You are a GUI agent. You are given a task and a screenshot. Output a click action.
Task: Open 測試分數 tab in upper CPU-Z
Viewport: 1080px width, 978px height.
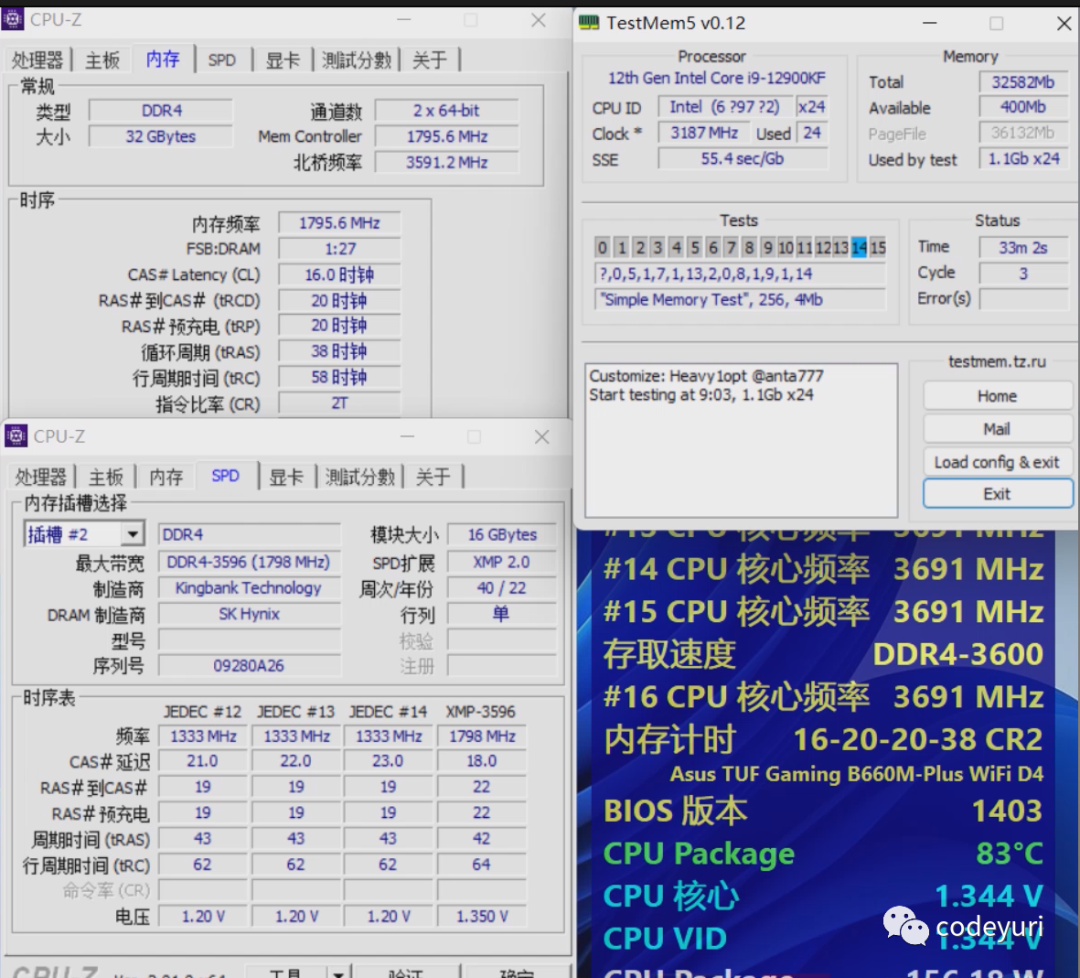357,60
